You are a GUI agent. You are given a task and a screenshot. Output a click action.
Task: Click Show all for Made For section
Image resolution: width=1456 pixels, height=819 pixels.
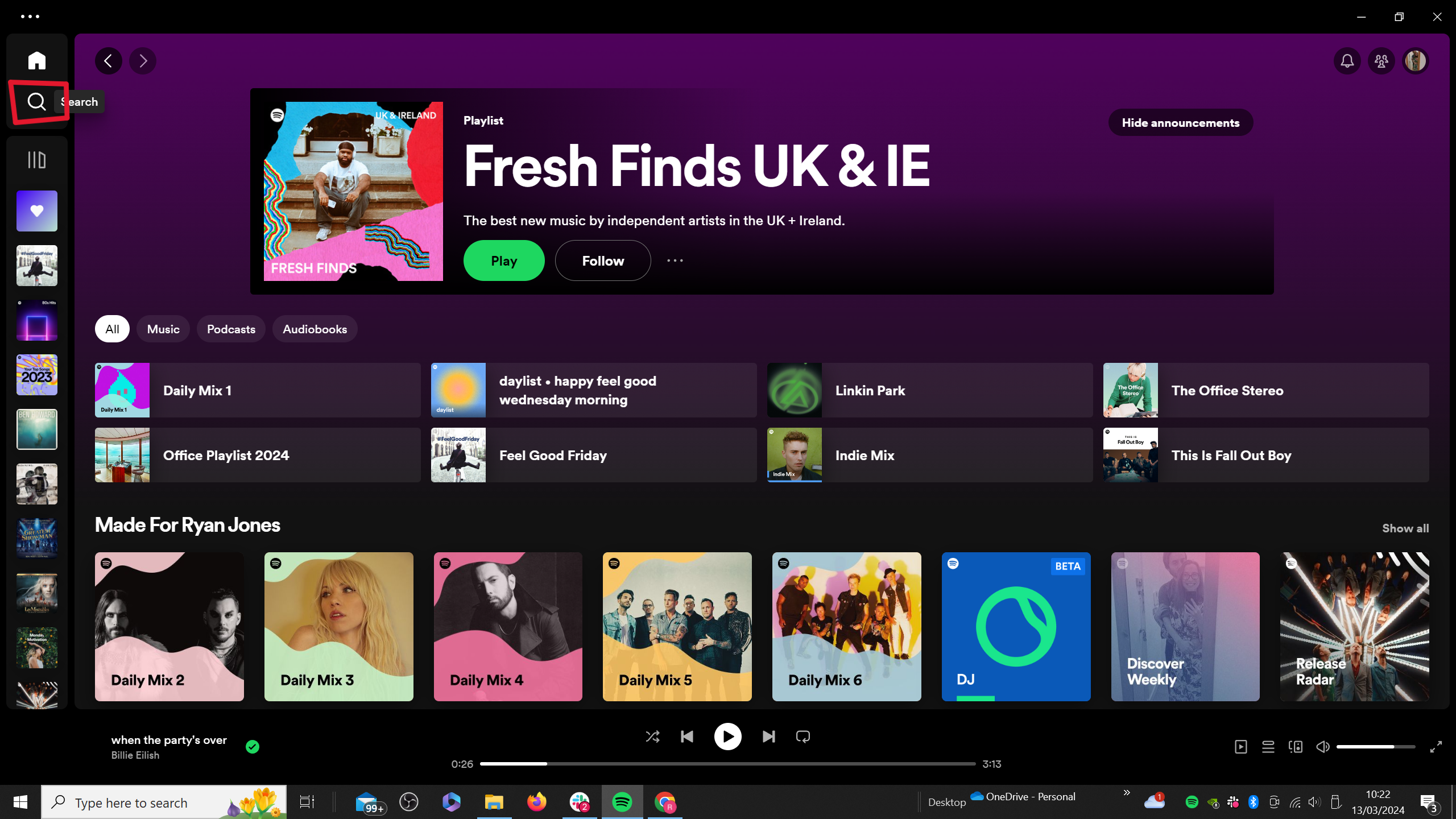tap(1405, 528)
